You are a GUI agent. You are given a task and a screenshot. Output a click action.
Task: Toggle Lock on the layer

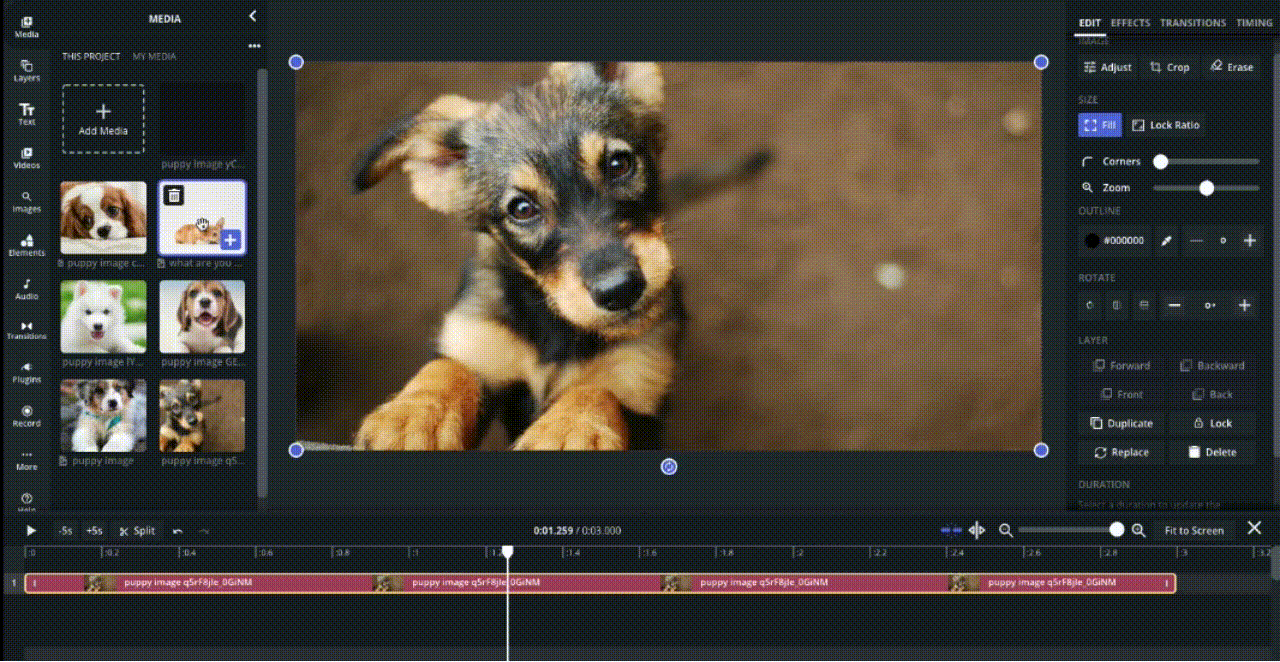(1212, 423)
